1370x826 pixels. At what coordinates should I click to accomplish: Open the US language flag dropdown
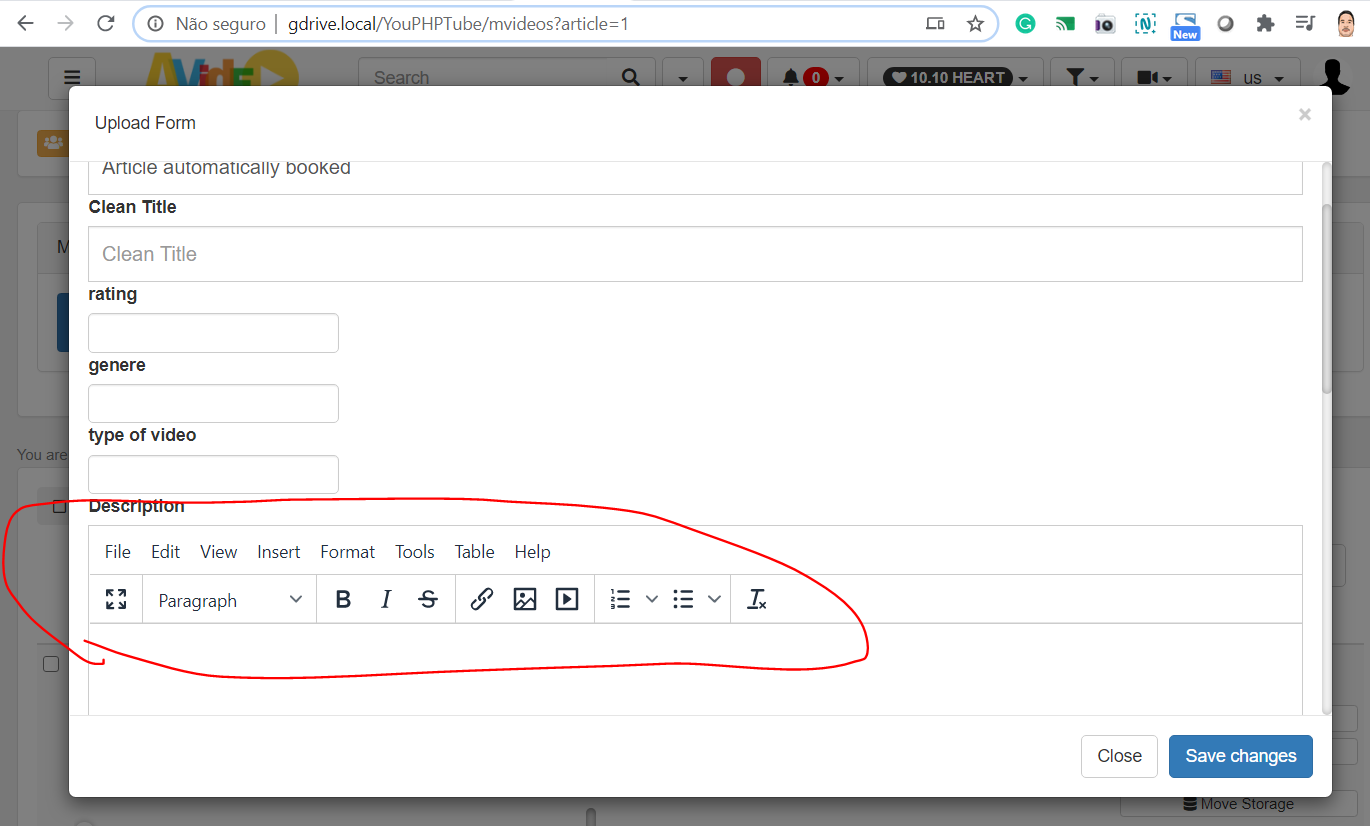[x=1247, y=77]
